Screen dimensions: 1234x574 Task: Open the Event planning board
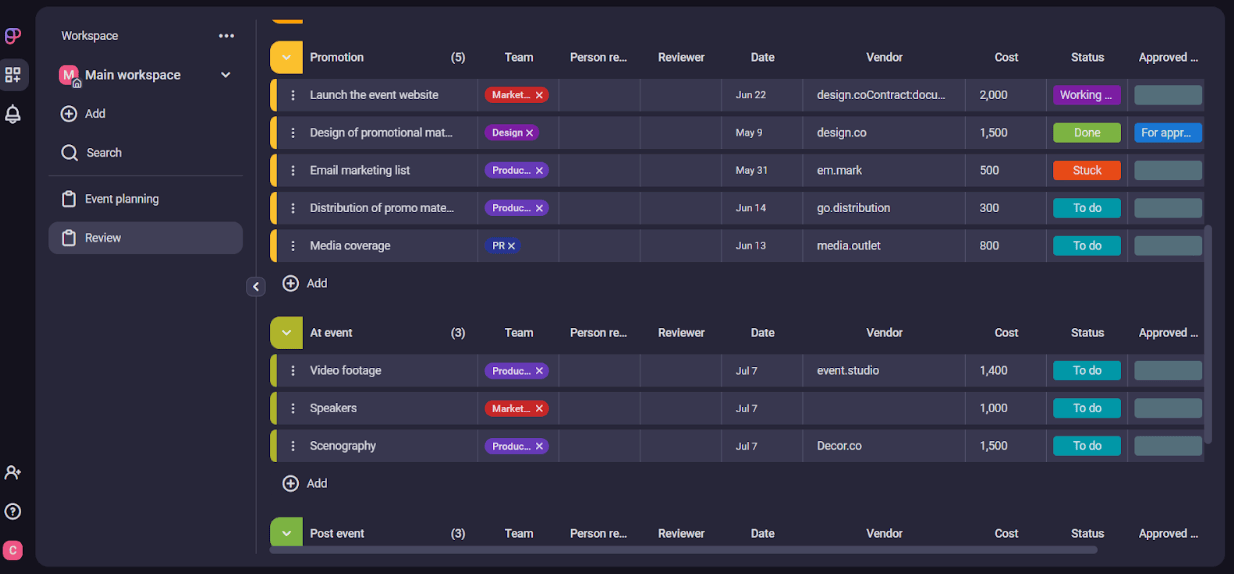121,199
